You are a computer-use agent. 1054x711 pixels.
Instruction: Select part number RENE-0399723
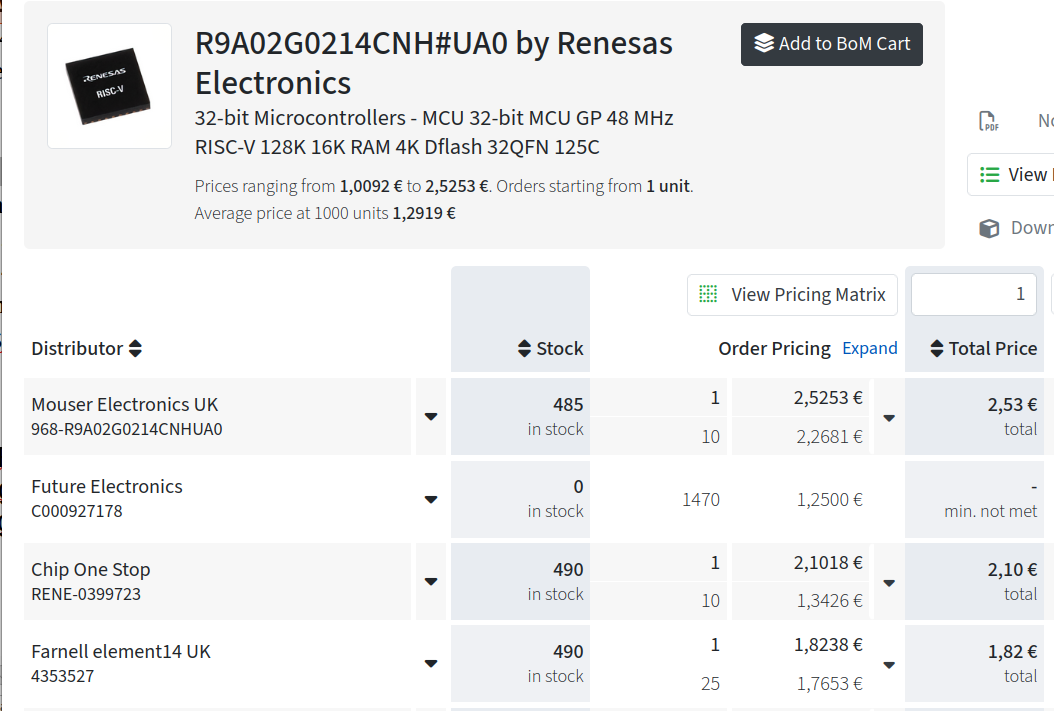(x=86, y=594)
